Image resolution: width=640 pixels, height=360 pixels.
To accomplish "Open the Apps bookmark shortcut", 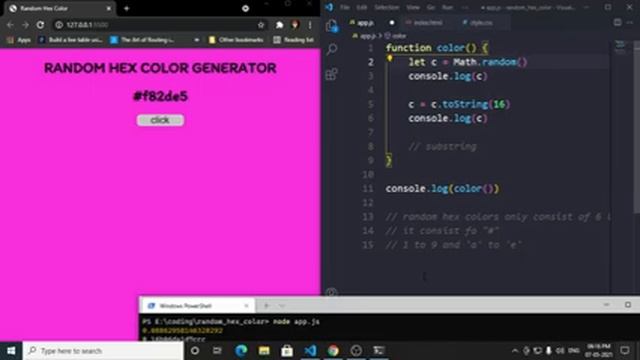I will pos(19,40).
